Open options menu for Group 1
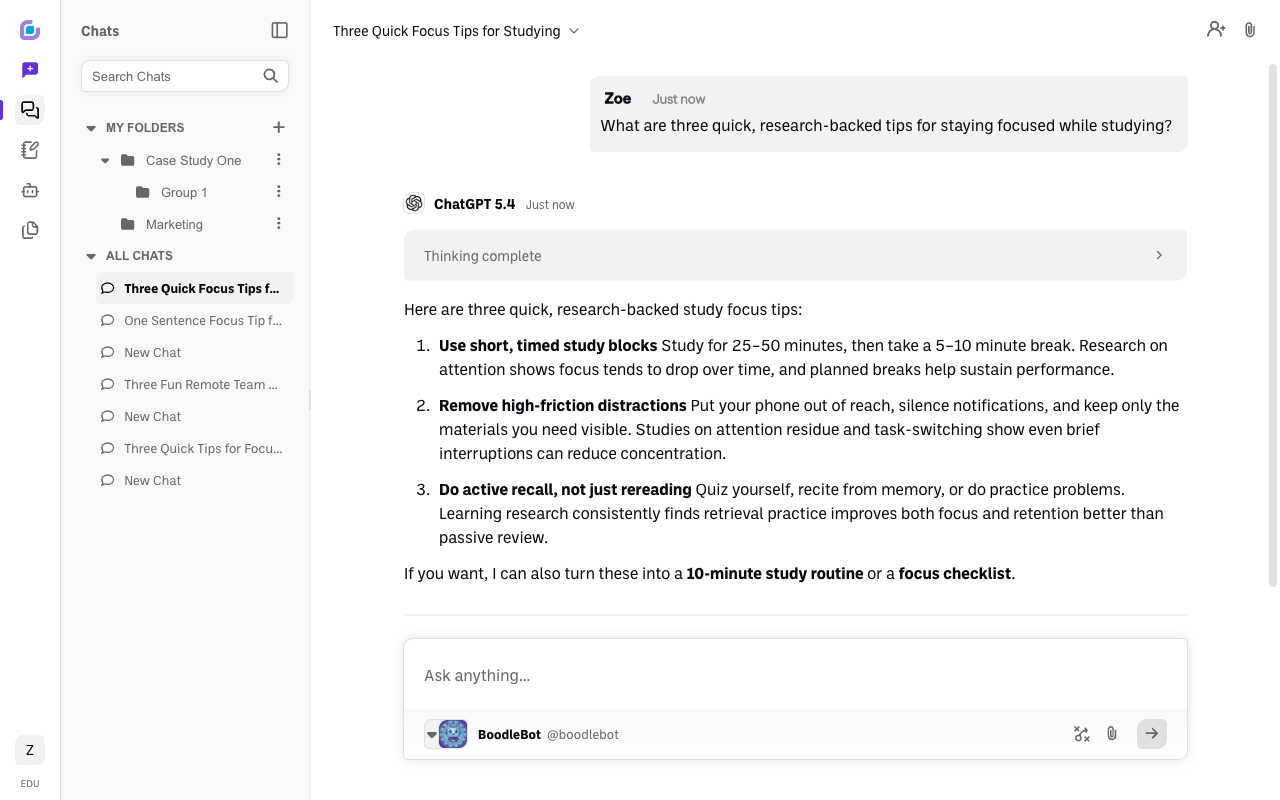The image size is (1280, 800). click(x=279, y=192)
